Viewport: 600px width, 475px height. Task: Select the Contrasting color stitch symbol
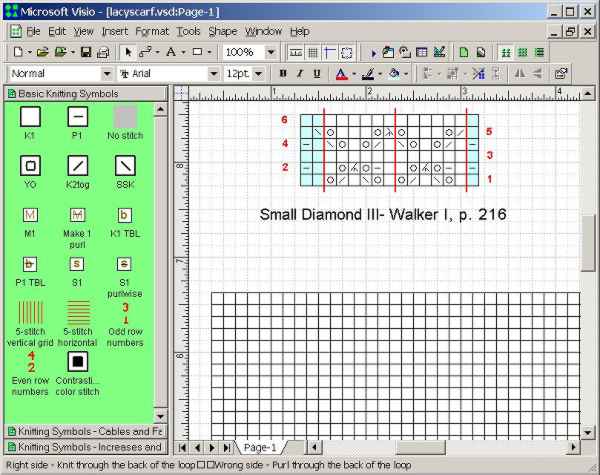tap(78, 360)
